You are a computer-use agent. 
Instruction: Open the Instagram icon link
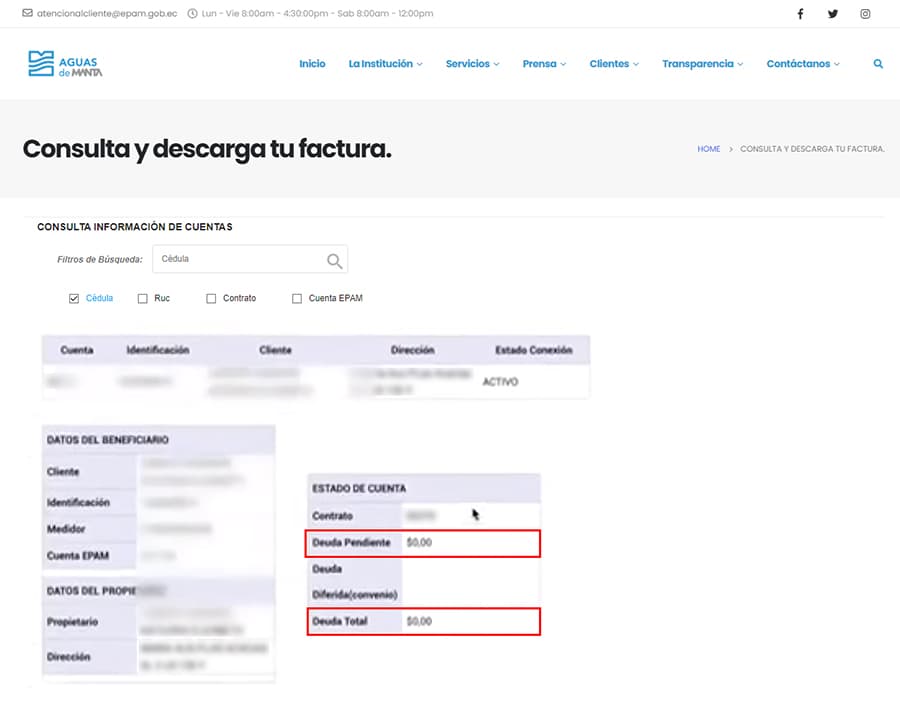pos(866,14)
